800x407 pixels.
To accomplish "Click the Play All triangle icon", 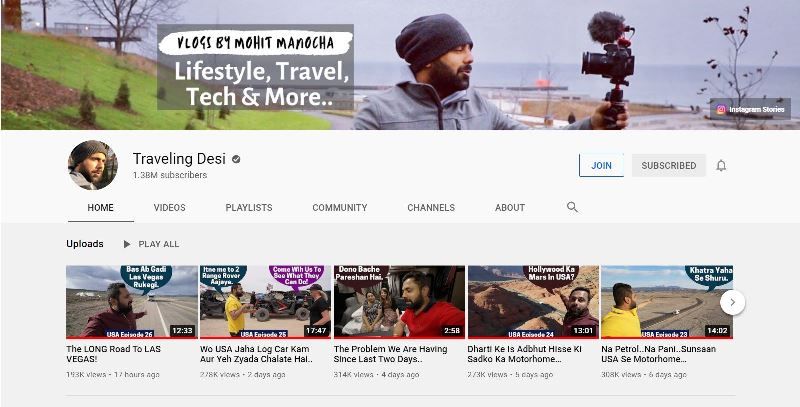I will (x=127, y=244).
